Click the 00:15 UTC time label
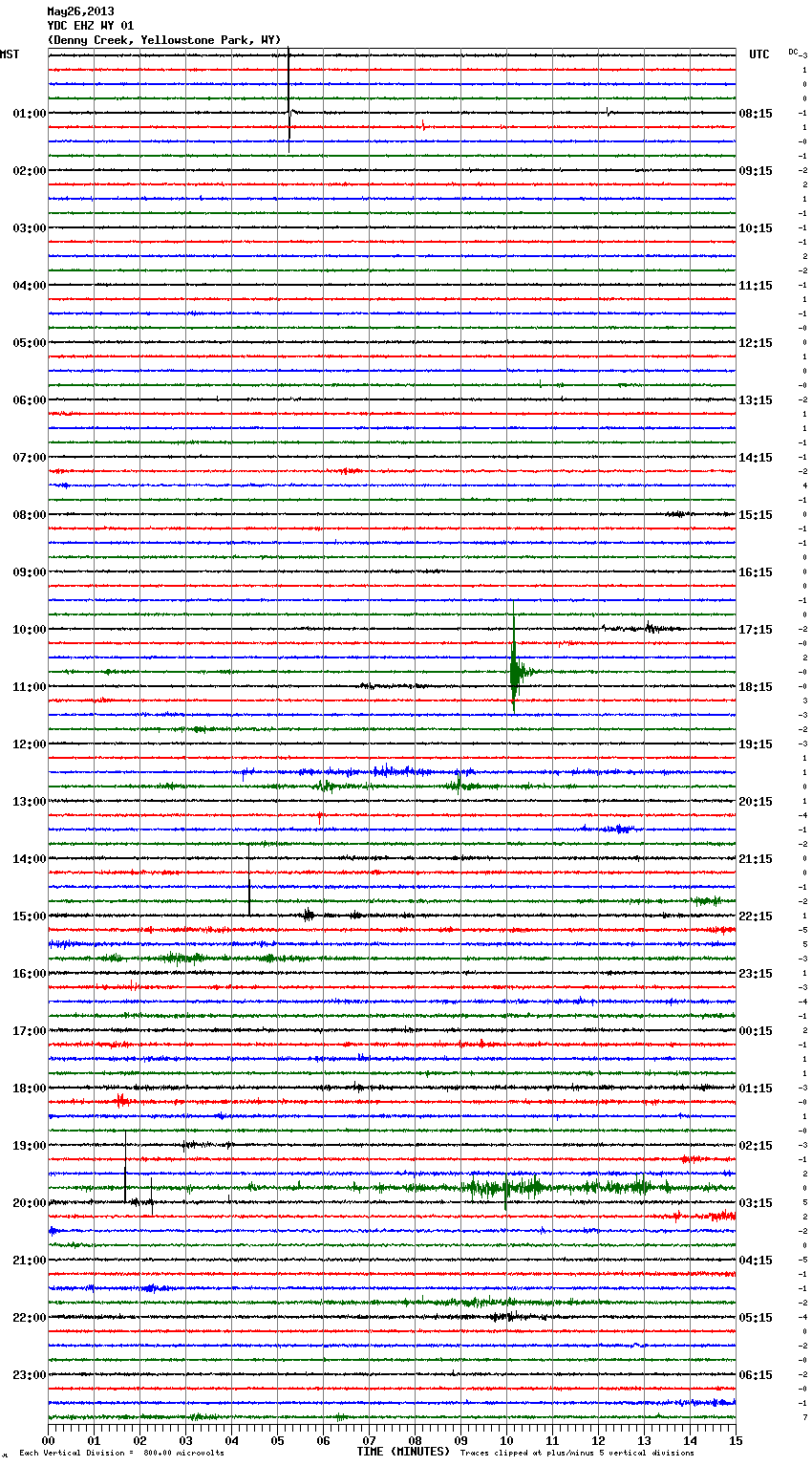This screenshot has width=812, height=1466. tap(756, 1031)
